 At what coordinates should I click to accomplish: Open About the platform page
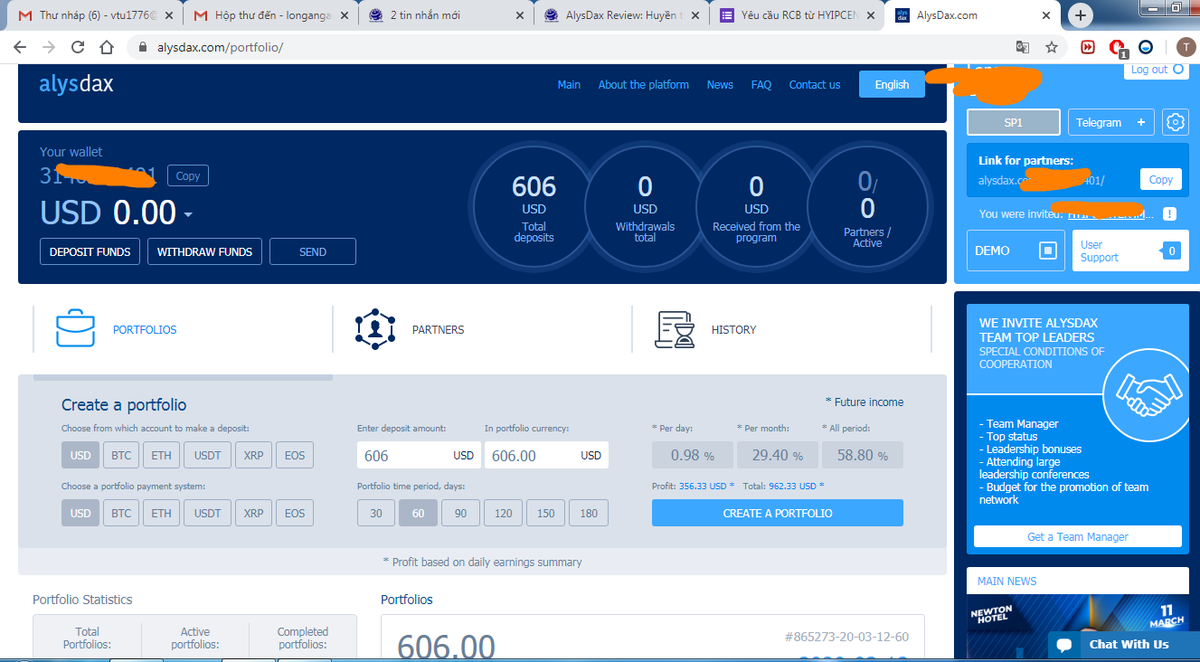click(x=643, y=85)
